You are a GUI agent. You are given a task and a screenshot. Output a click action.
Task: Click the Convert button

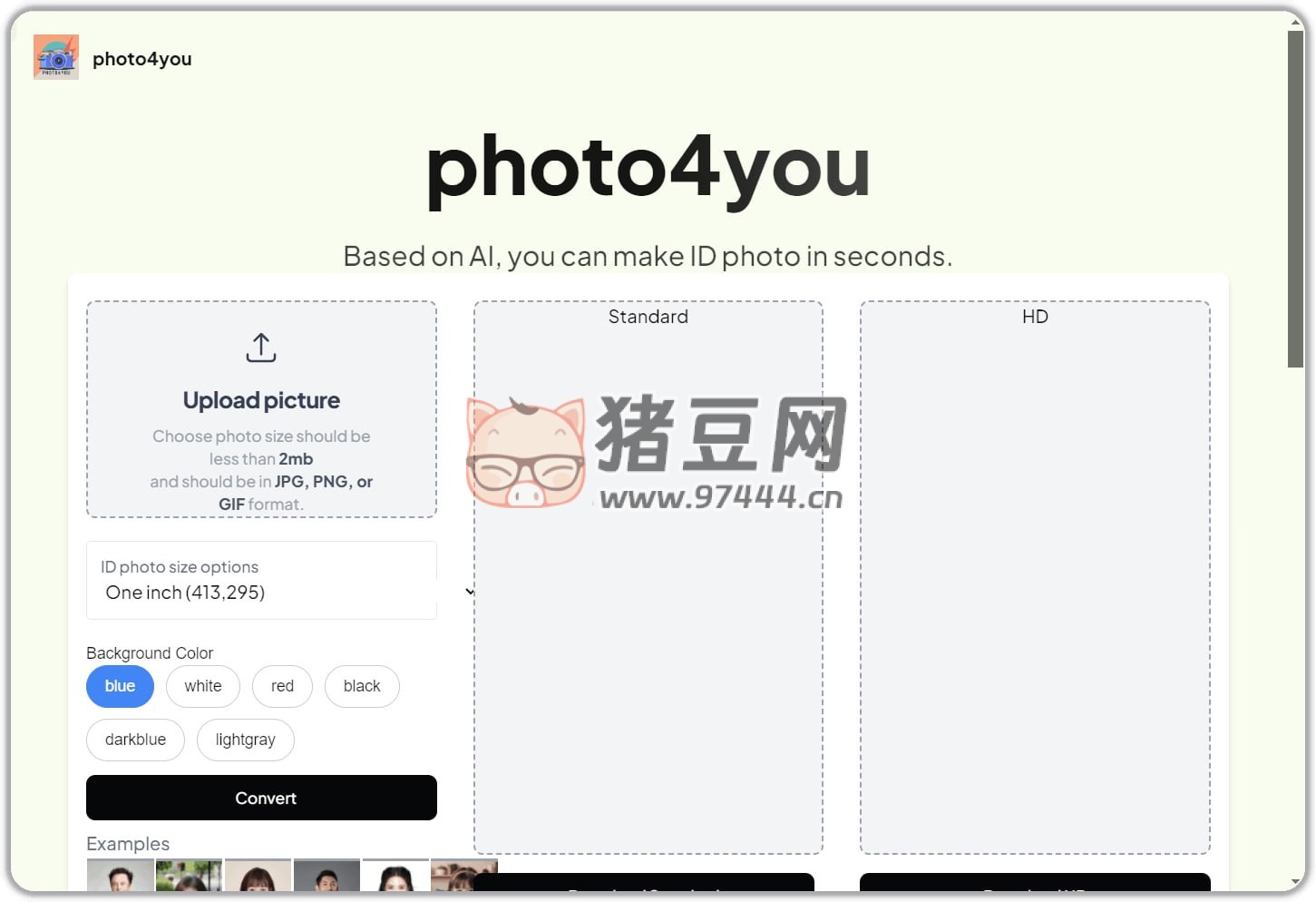pos(261,798)
